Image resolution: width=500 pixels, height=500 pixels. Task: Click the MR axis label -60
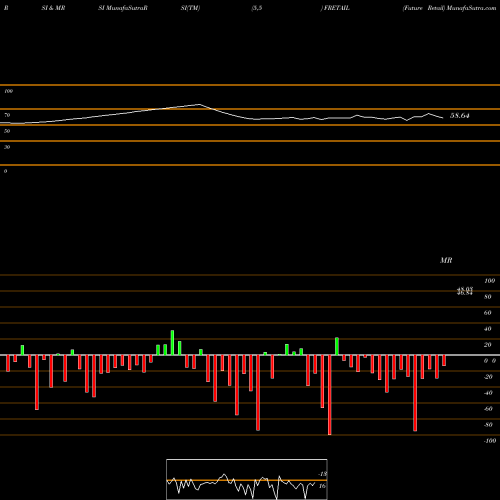tap(488, 409)
